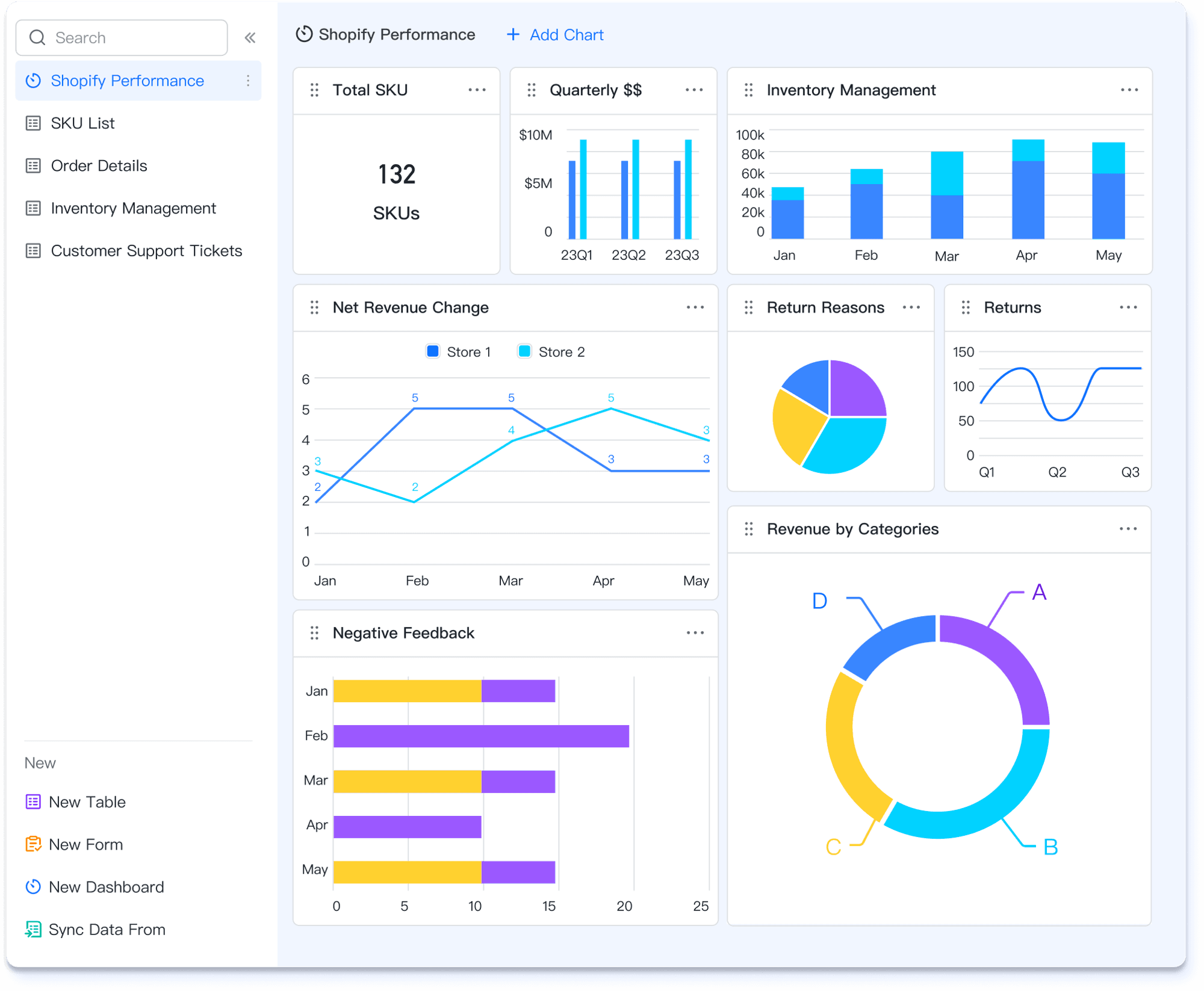The height and width of the screenshot is (991, 1204).
Task: Toggle Store 2 legend swatch
Action: (x=524, y=351)
